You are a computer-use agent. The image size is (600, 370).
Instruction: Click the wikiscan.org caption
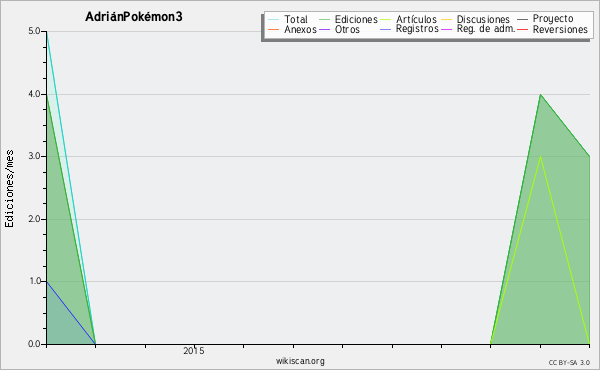coord(300,361)
